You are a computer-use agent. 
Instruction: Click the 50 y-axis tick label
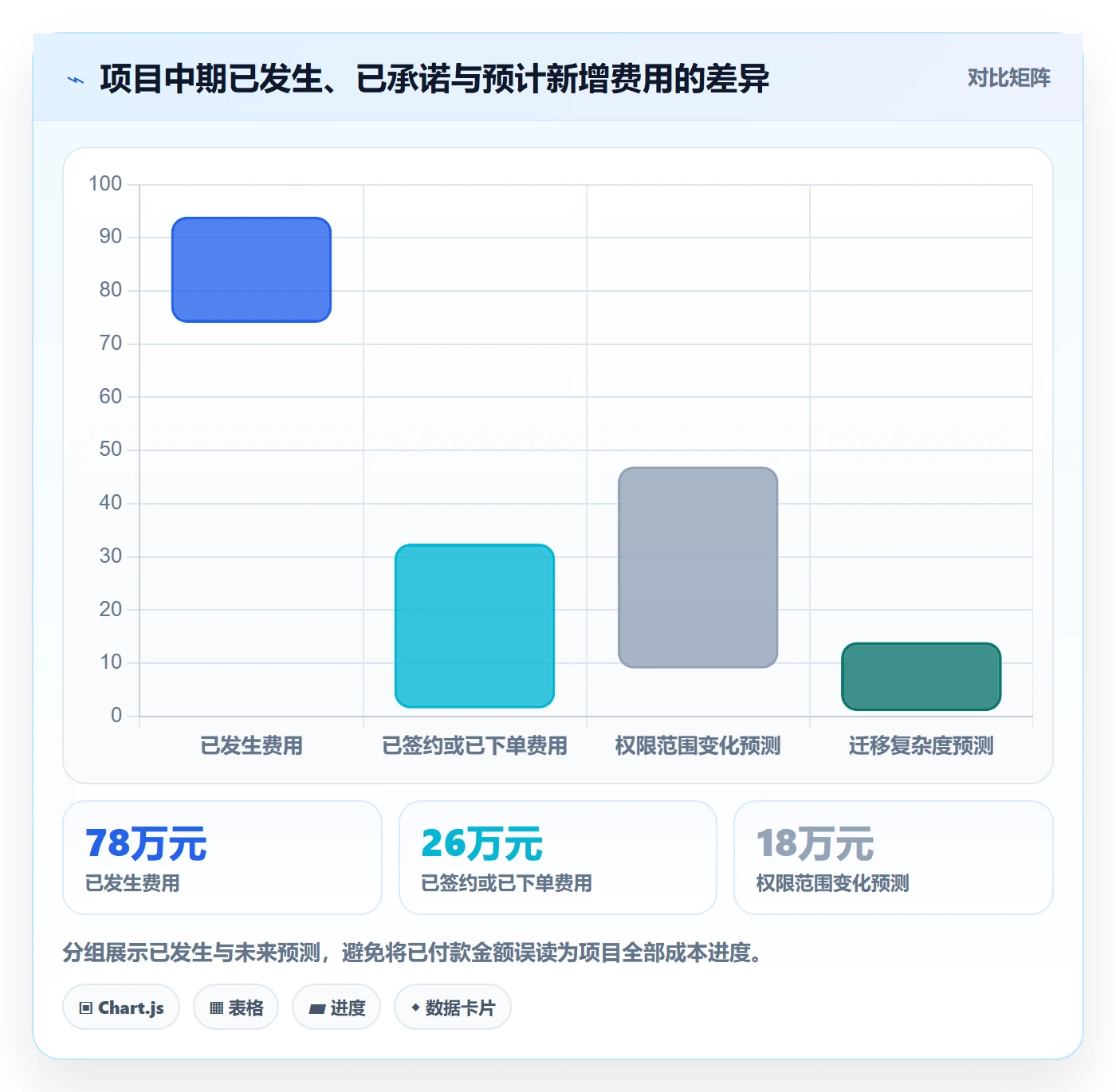pyautogui.click(x=111, y=450)
